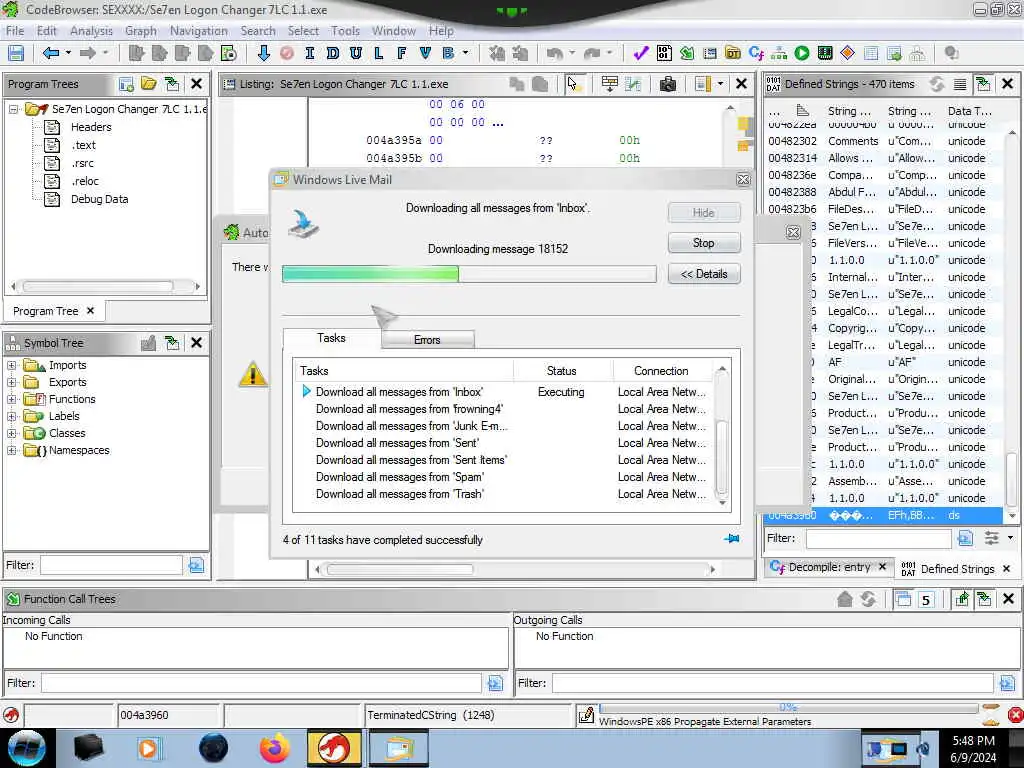The width and height of the screenshot is (1024, 768).
Task: Collapse the Se7en Logon Changer tree root
Action: (14, 110)
